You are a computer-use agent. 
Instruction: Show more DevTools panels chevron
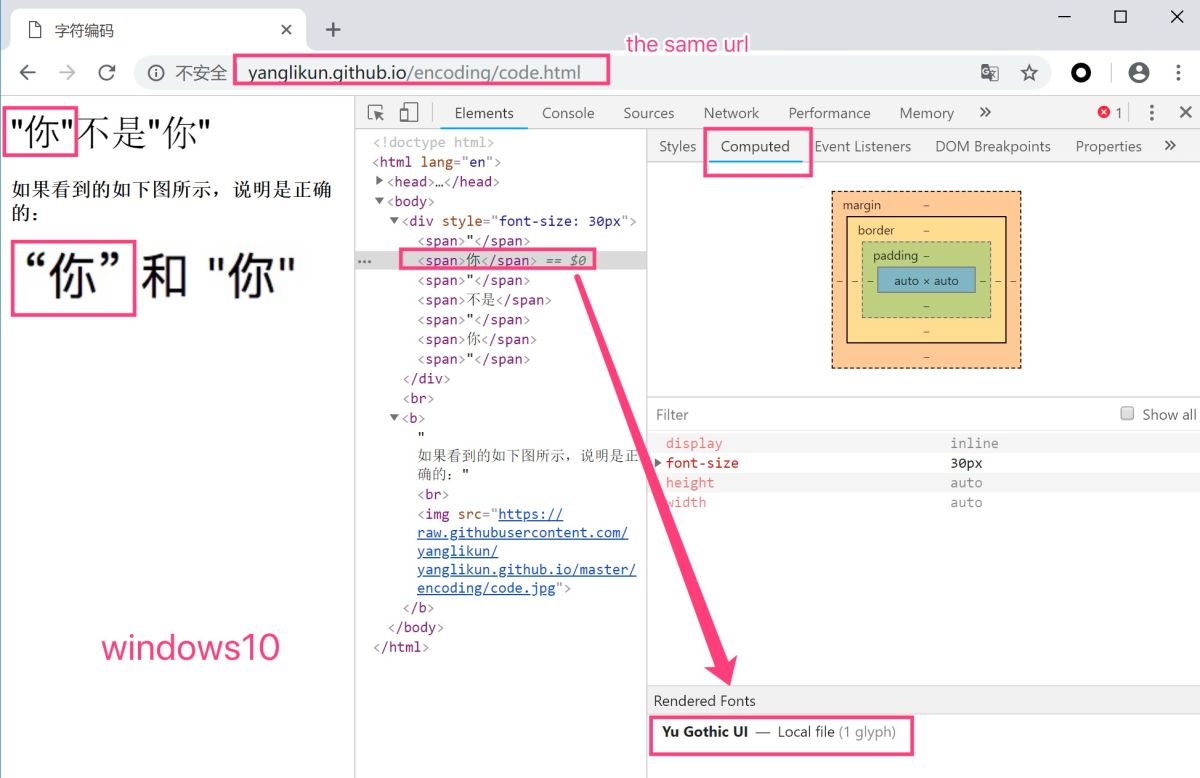[x=985, y=113]
